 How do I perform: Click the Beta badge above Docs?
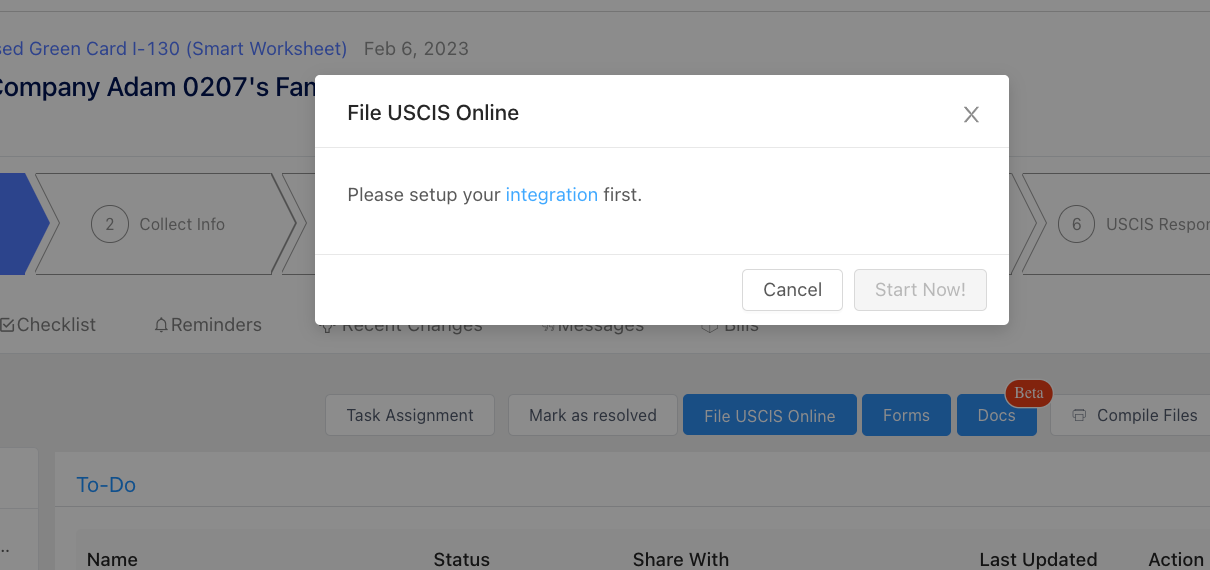(1028, 393)
